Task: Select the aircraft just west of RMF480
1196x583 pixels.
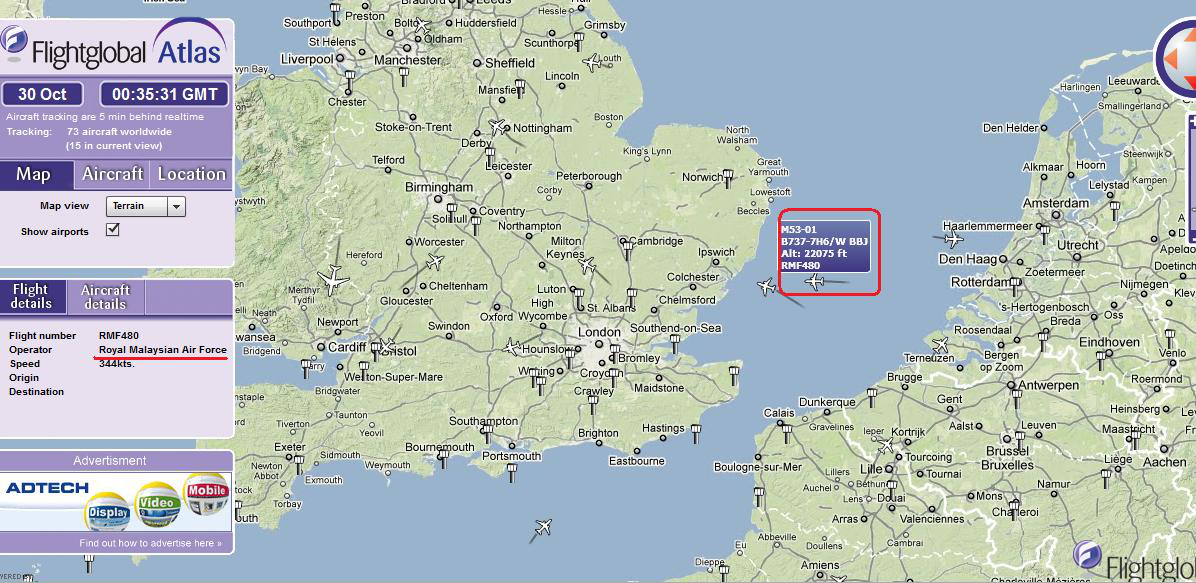Action: 767,287
